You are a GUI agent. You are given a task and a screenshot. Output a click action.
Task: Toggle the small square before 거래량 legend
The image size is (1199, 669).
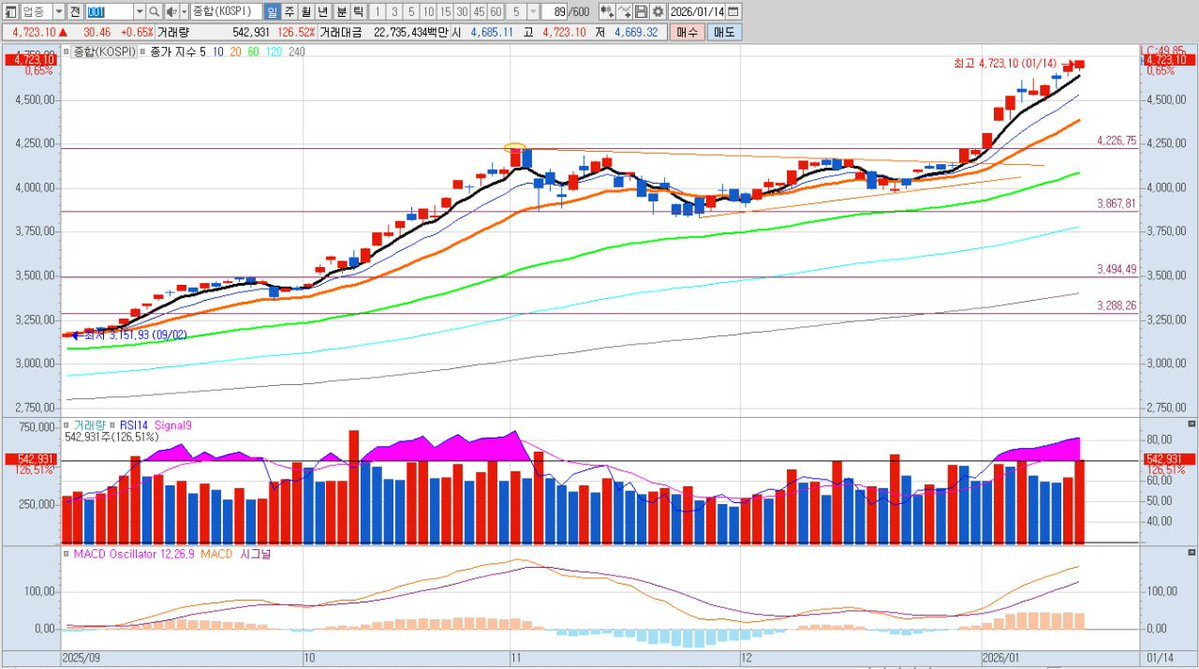(67, 425)
